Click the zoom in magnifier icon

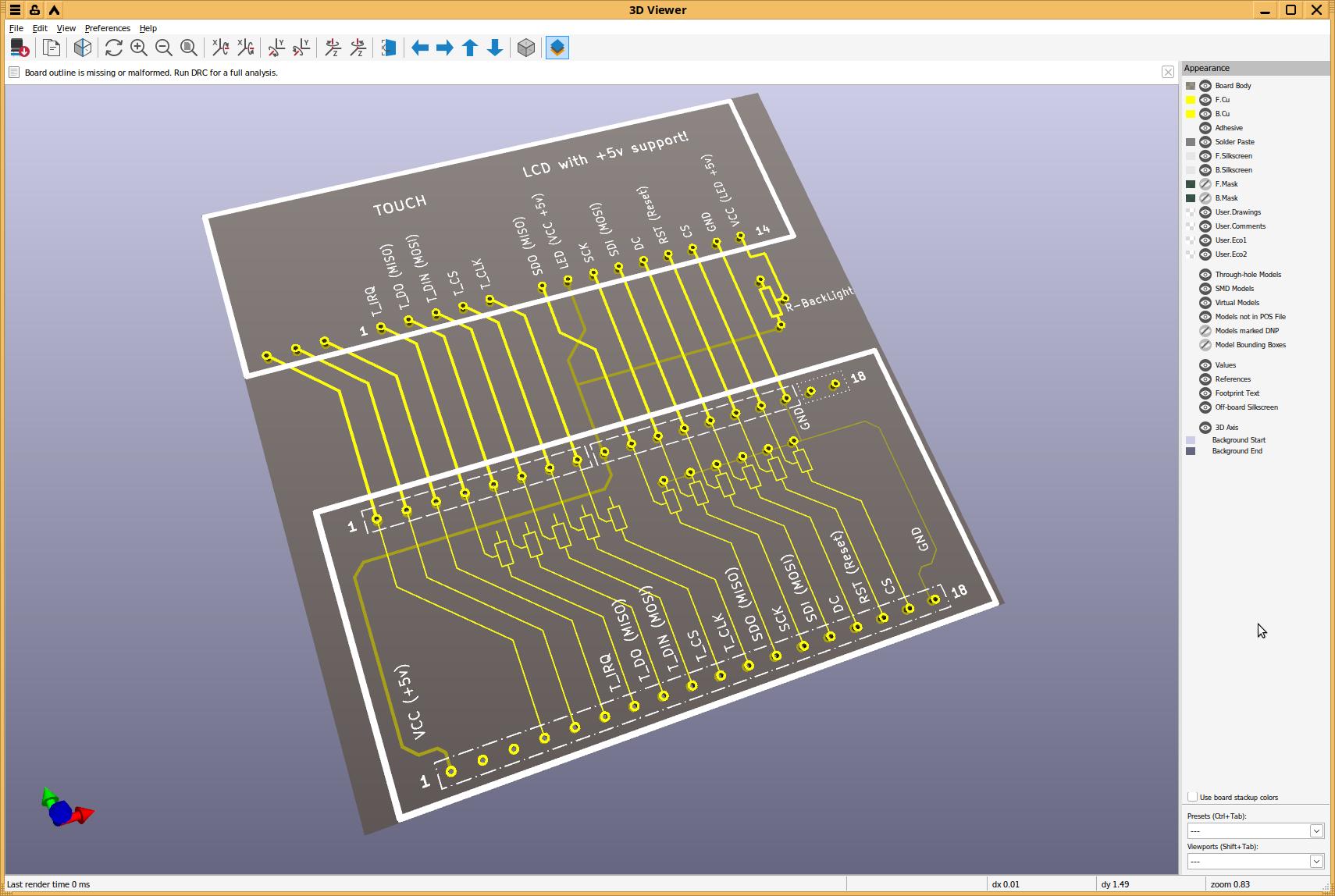click(x=139, y=48)
